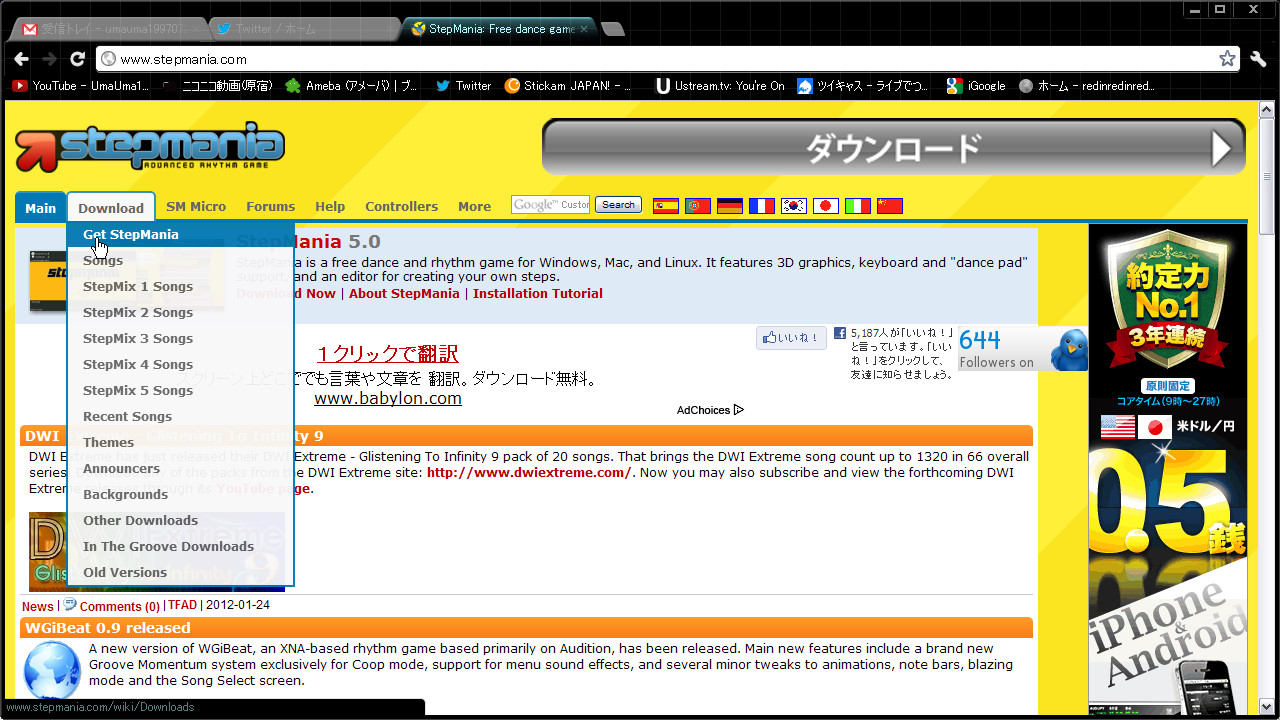This screenshot has width=1280, height=720.
Task: Switch language with the Chinese flag
Action: [890, 206]
